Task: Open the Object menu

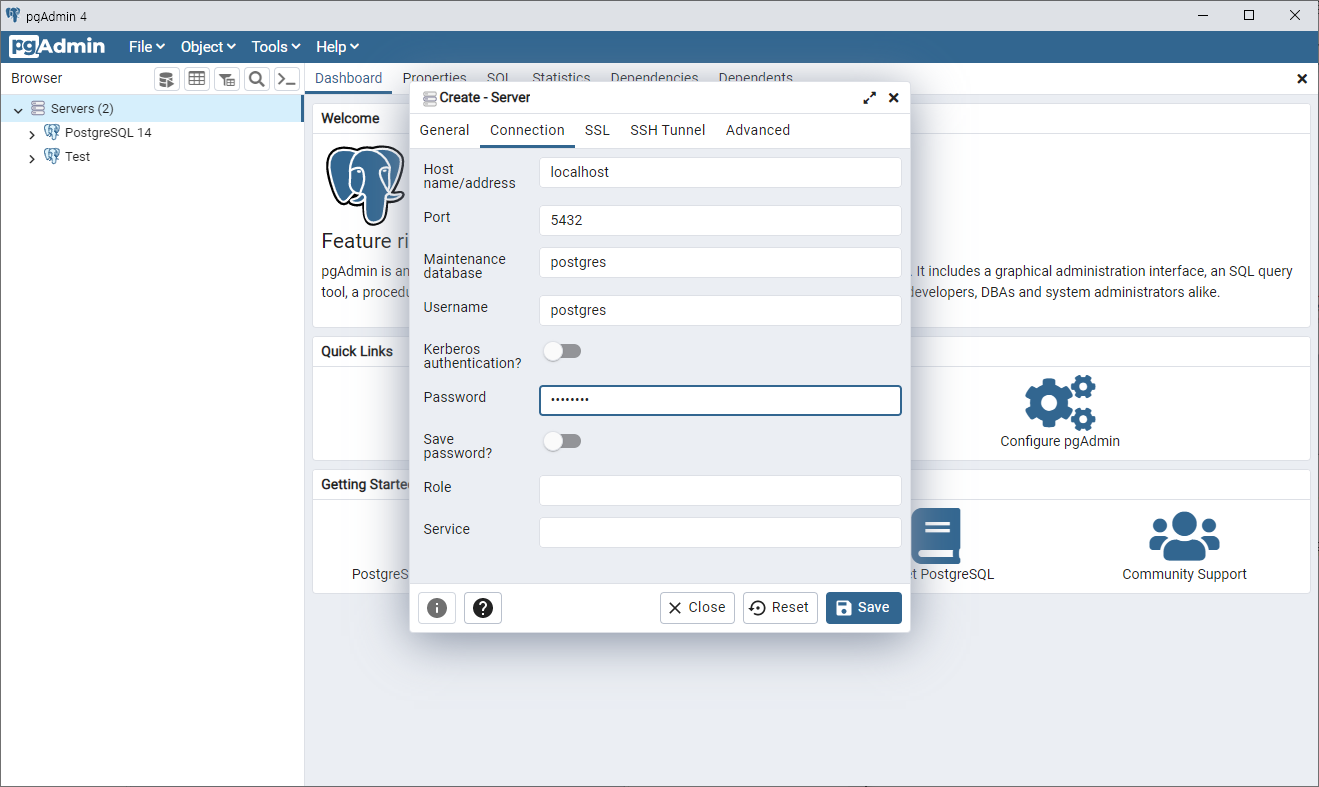Action: click(208, 47)
